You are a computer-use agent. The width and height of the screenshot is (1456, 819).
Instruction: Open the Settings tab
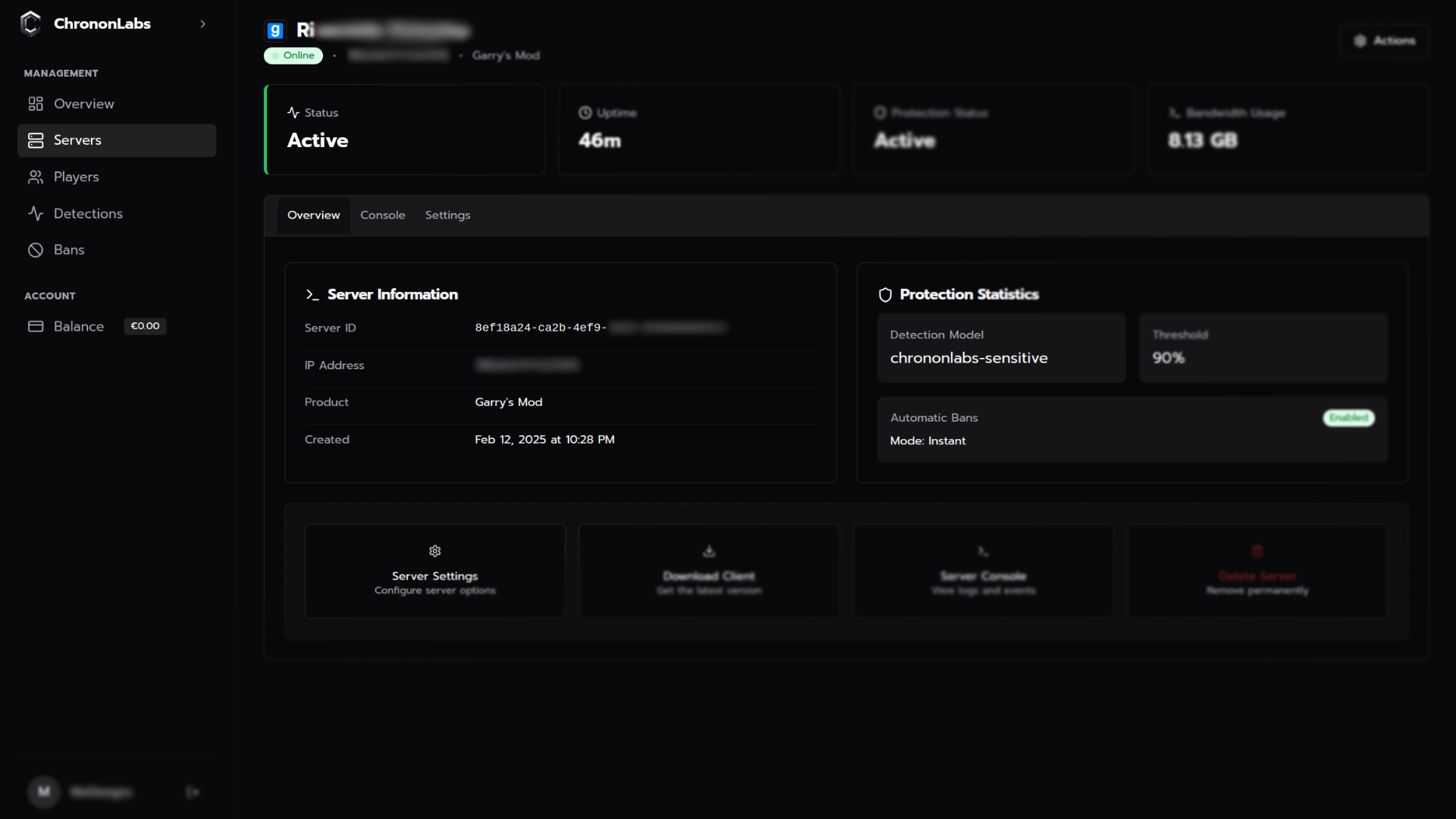(447, 215)
